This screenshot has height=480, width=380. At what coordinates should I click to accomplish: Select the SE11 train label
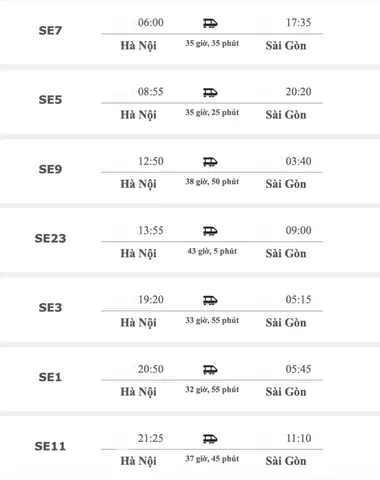pyautogui.click(x=50, y=446)
